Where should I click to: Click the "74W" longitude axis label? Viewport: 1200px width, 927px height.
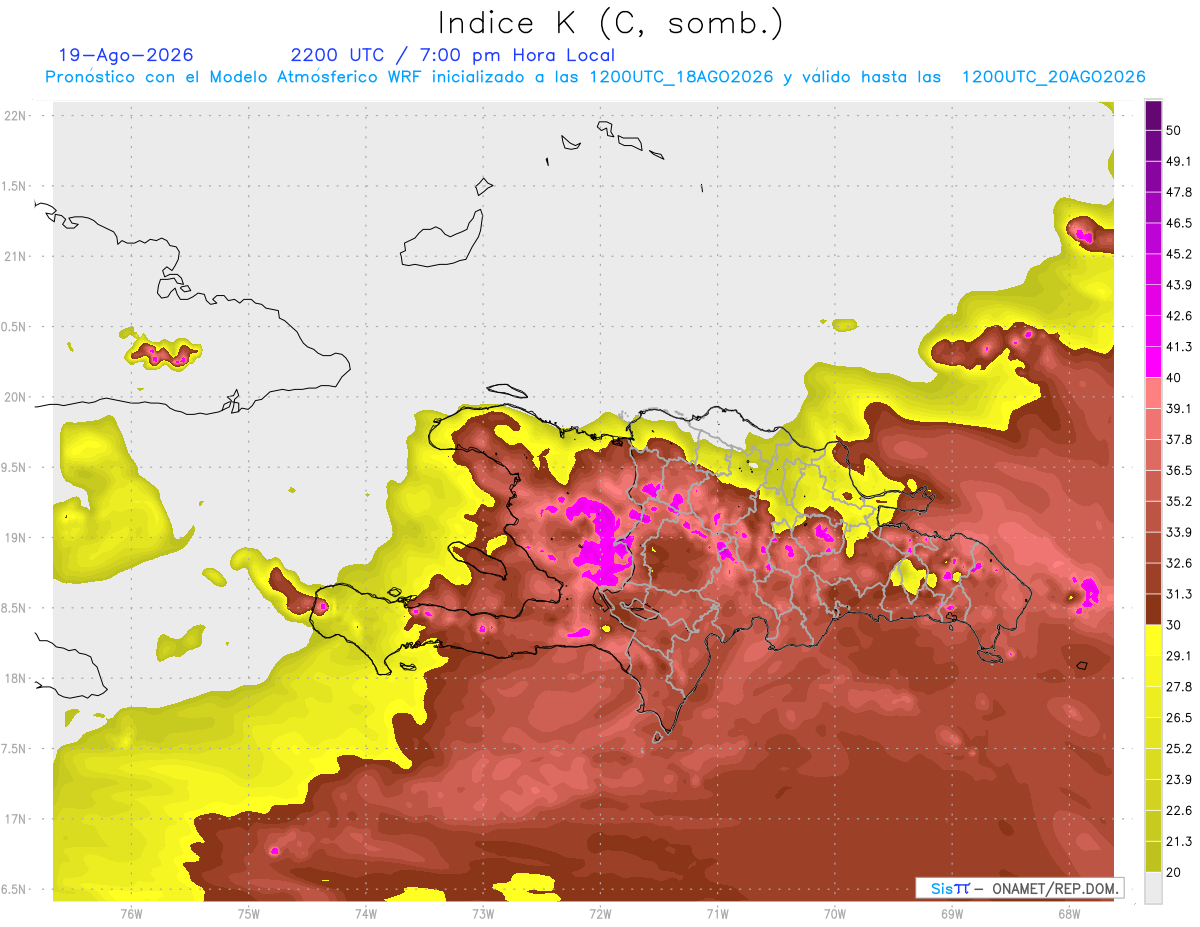coord(366,913)
